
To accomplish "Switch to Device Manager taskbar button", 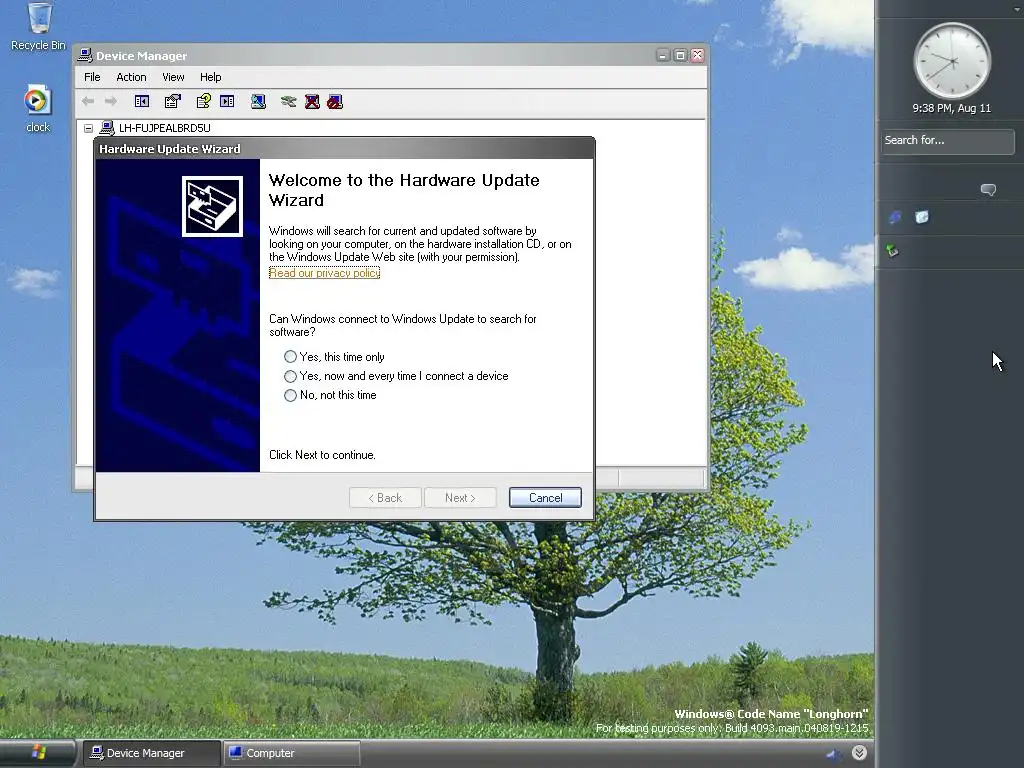I will point(152,753).
